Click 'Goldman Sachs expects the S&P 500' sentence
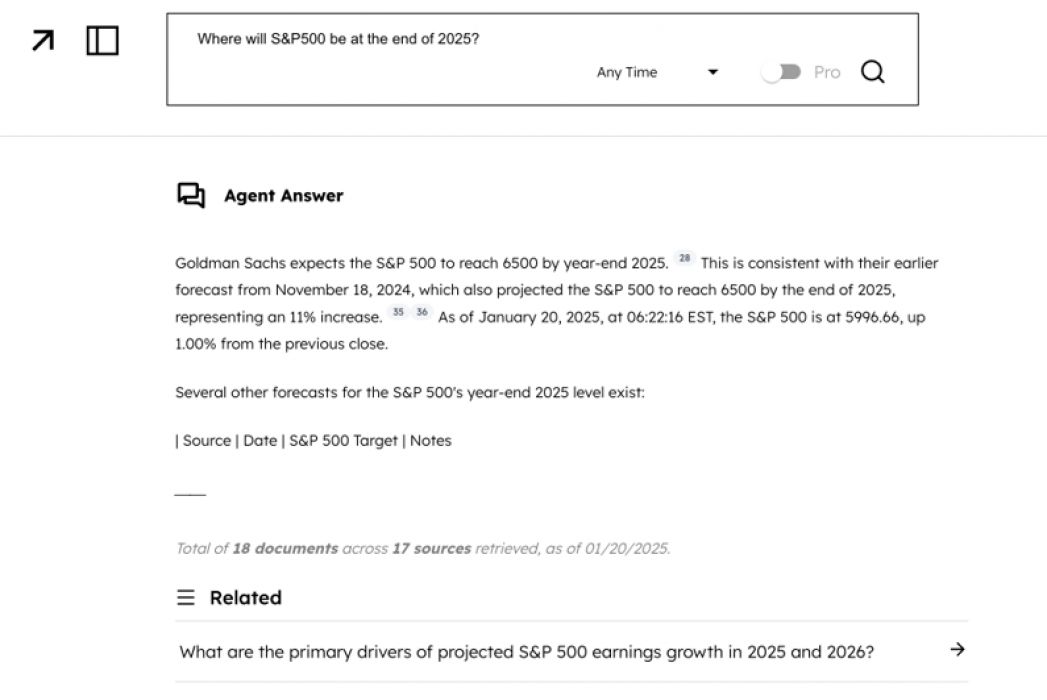The width and height of the screenshot is (1047, 700). (x=421, y=263)
